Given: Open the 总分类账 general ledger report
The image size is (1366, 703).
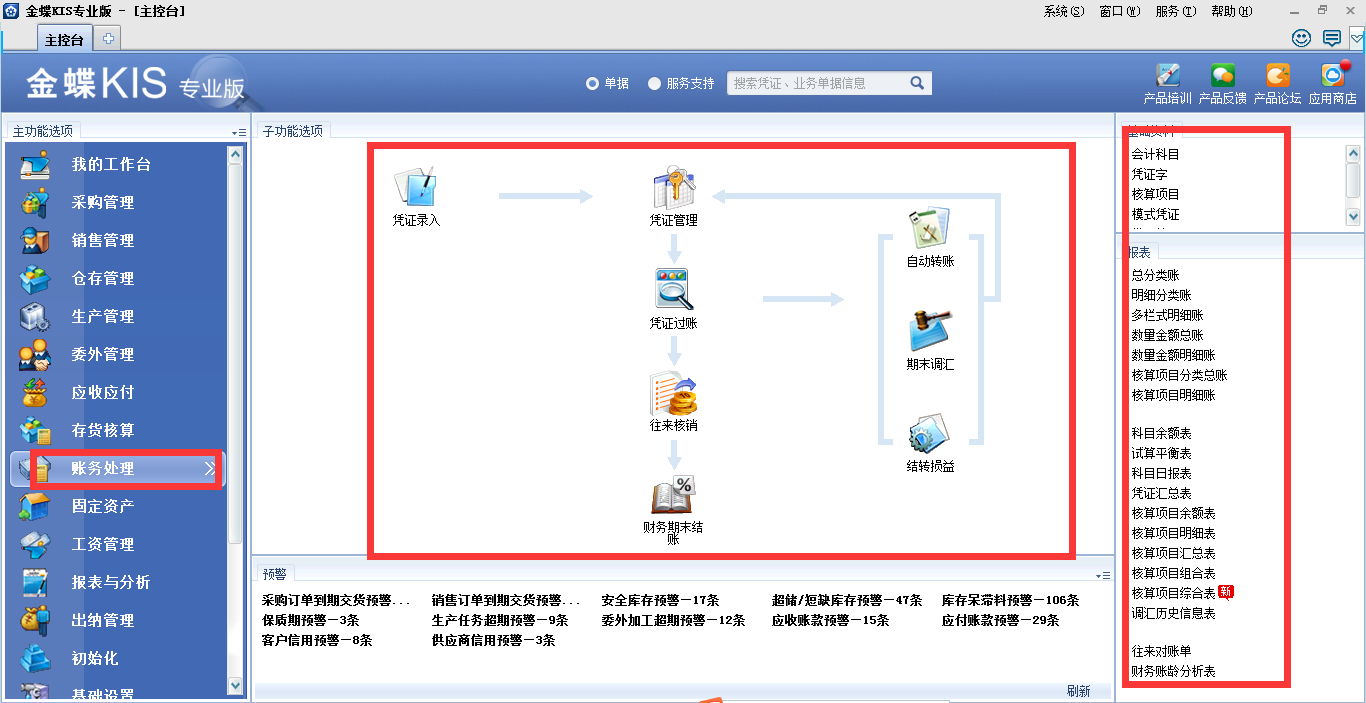Looking at the screenshot, I should pyautogui.click(x=1155, y=275).
